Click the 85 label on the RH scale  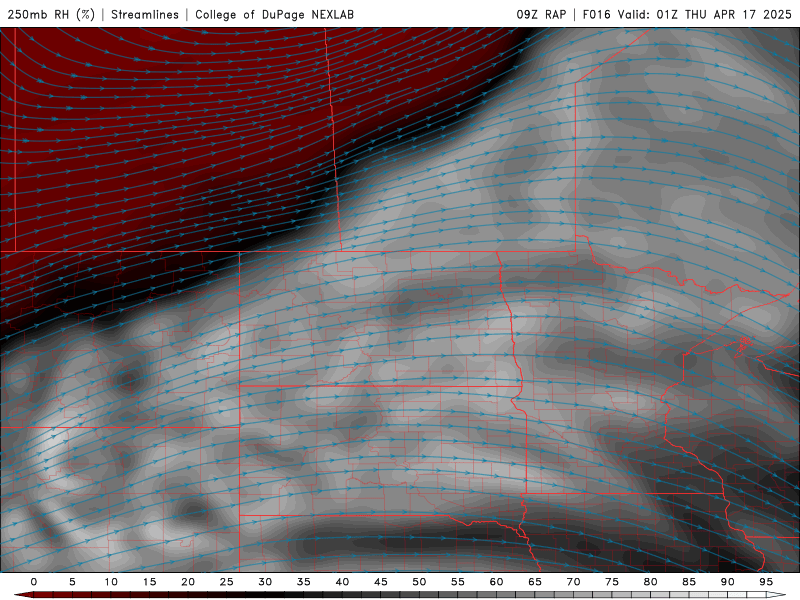click(x=689, y=582)
